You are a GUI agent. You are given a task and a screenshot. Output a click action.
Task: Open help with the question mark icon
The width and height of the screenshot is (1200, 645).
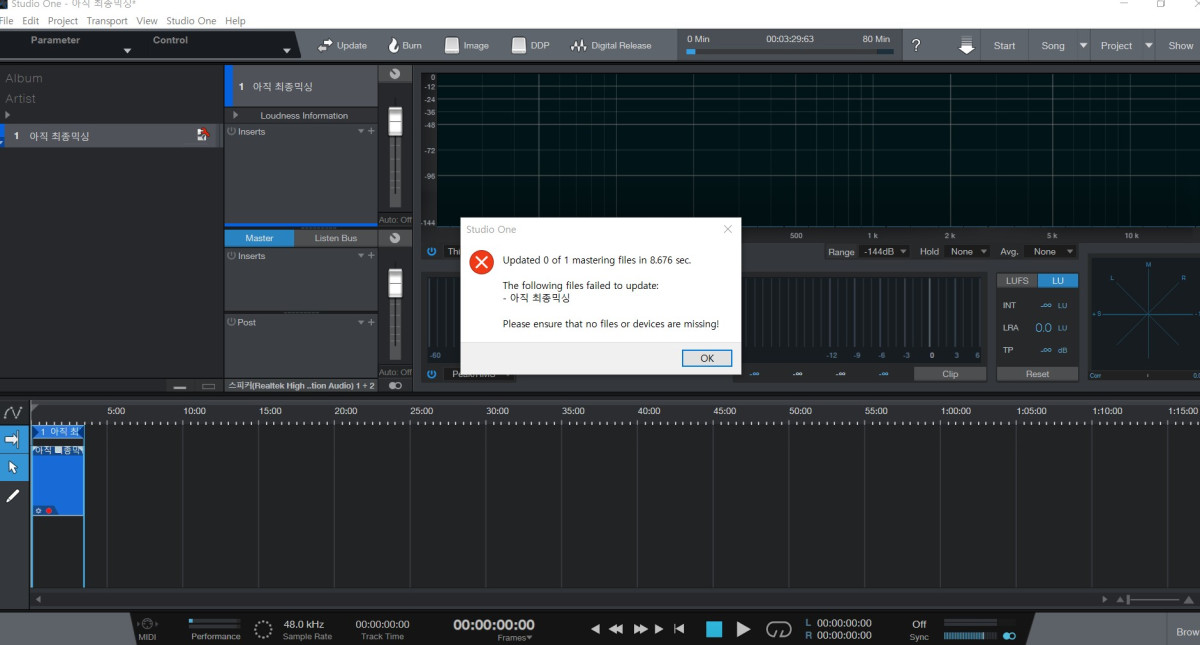(916, 46)
